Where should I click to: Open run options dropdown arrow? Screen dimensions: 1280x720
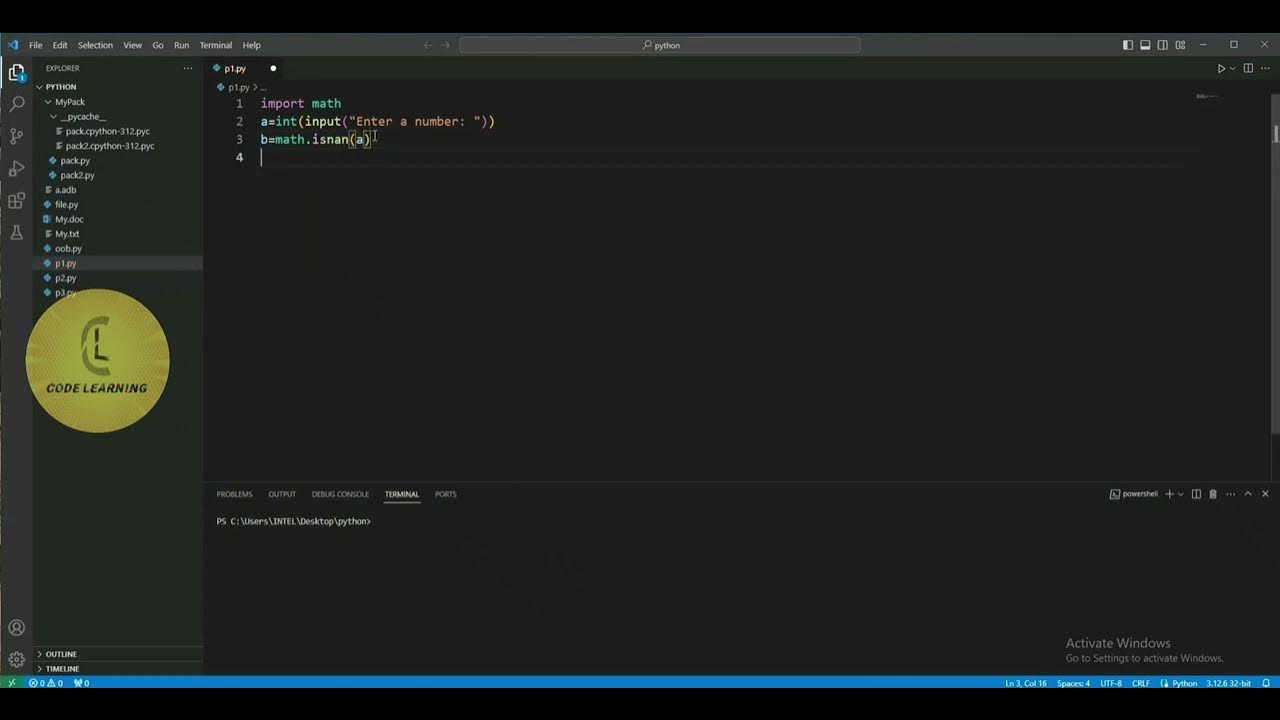click(1233, 68)
